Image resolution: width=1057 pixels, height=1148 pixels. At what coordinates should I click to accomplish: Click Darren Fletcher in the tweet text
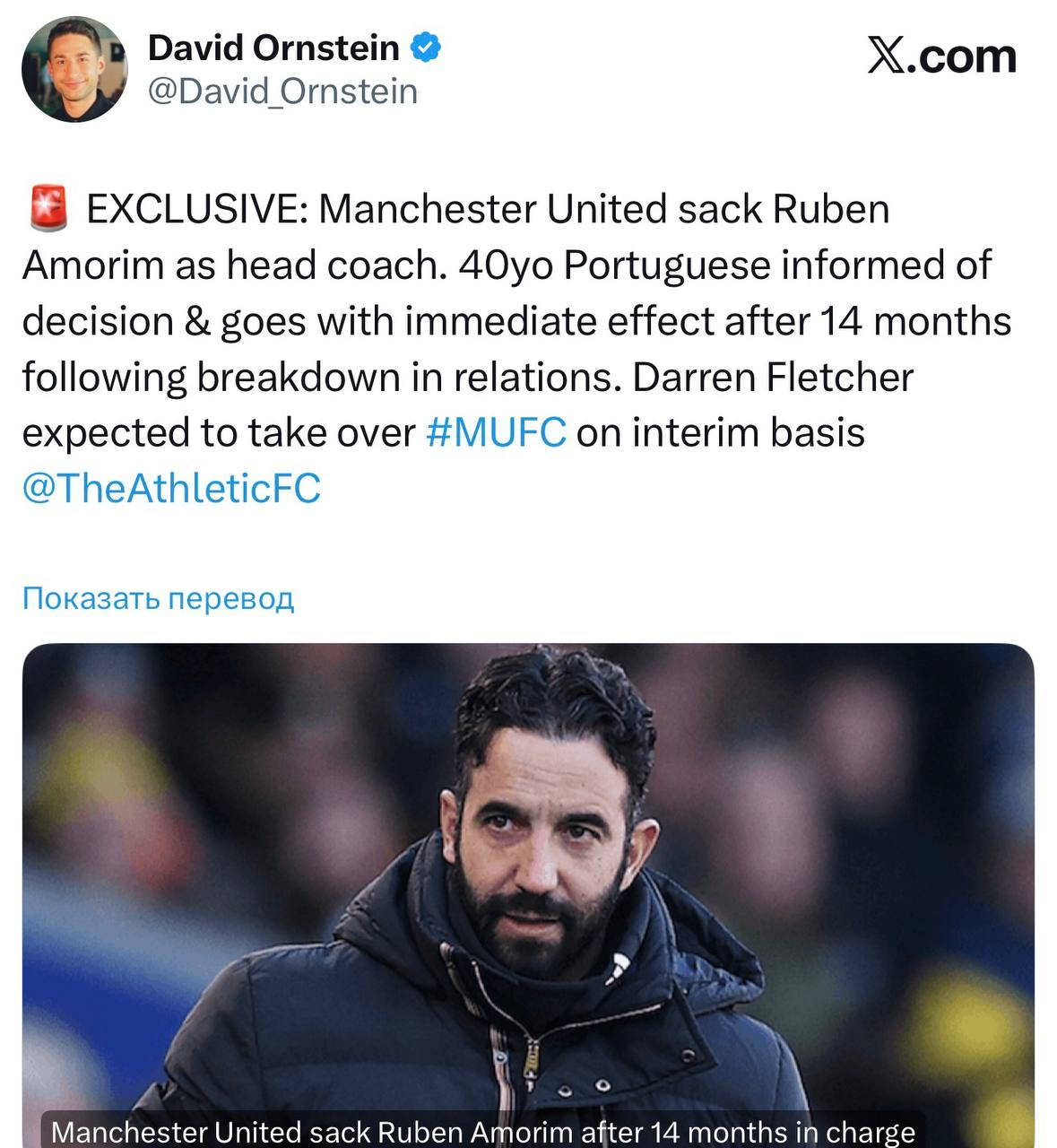click(x=773, y=377)
